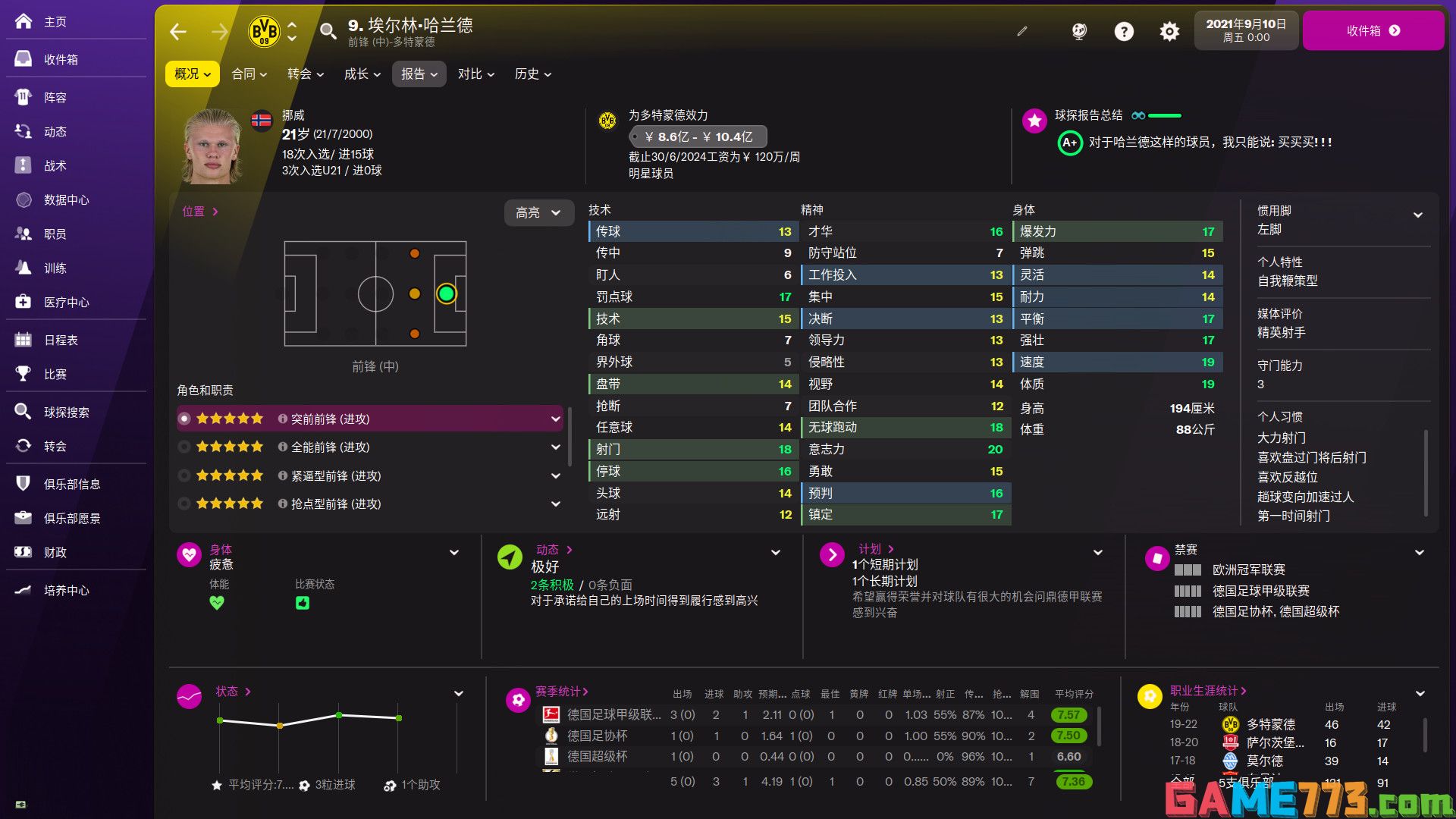The height and width of the screenshot is (819, 1456).
Task: Open the 合同 contract menu
Action: point(249,74)
